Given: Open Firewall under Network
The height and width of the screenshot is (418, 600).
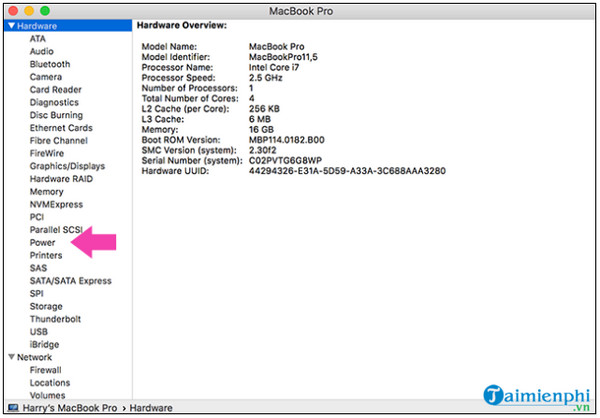Looking at the screenshot, I should coord(45,370).
